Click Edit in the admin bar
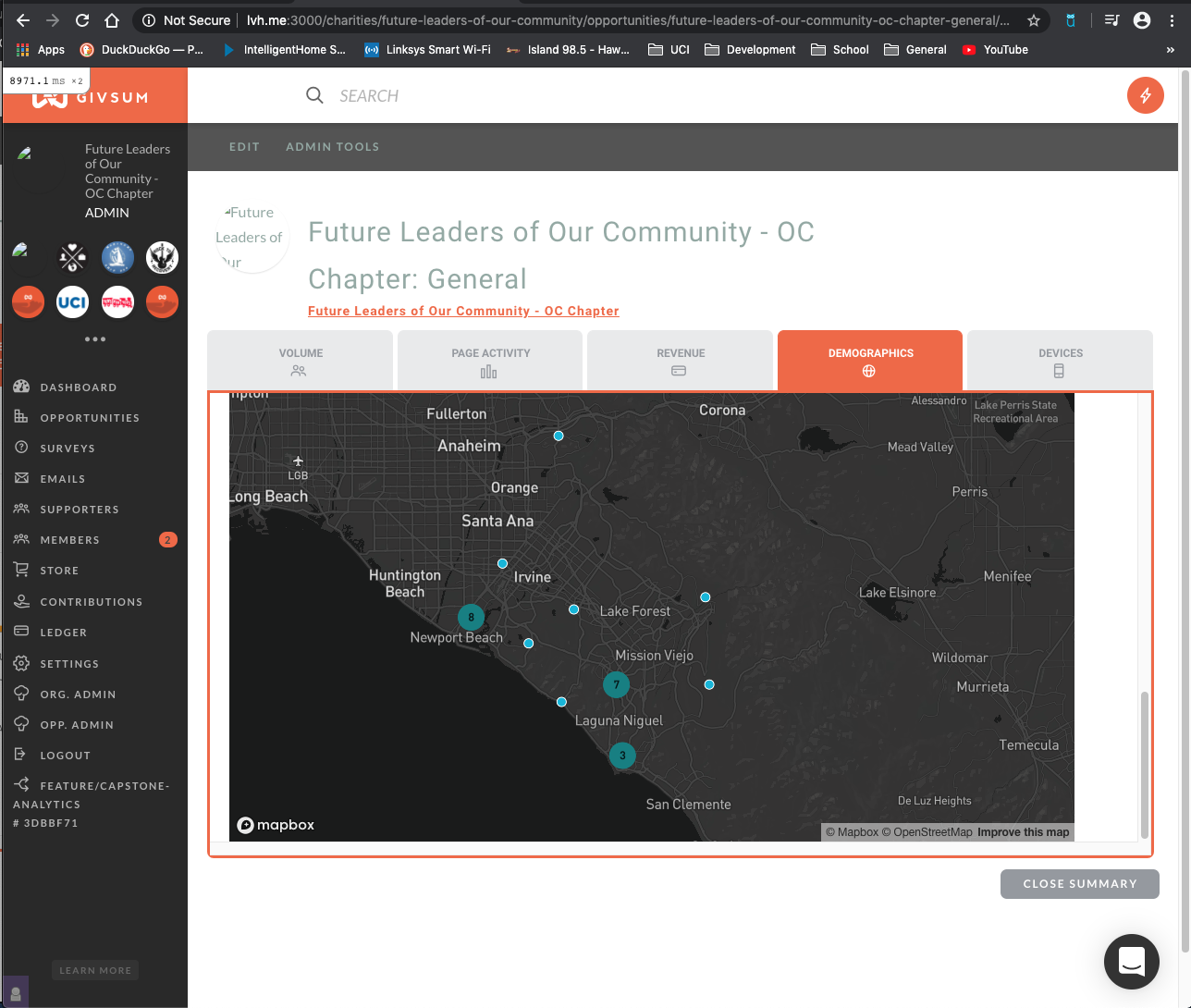The height and width of the screenshot is (1008, 1191). [x=244, y=147]
